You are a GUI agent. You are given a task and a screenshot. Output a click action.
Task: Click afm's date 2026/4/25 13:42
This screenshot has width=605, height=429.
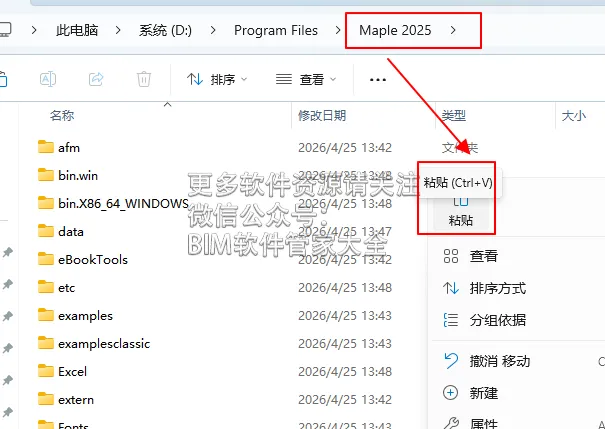[345, 148]
